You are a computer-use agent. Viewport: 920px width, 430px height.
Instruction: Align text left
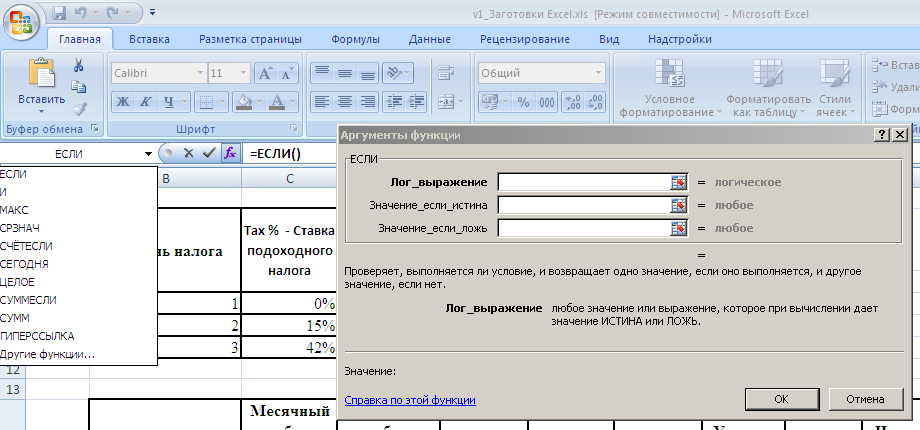(x=322, y=101)
